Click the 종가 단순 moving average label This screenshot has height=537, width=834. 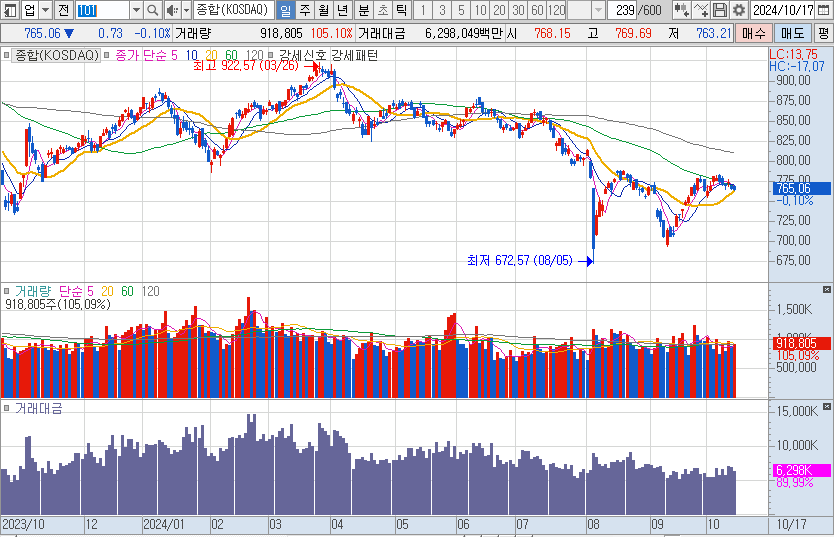pyautogui.click(x=141, y=55)
